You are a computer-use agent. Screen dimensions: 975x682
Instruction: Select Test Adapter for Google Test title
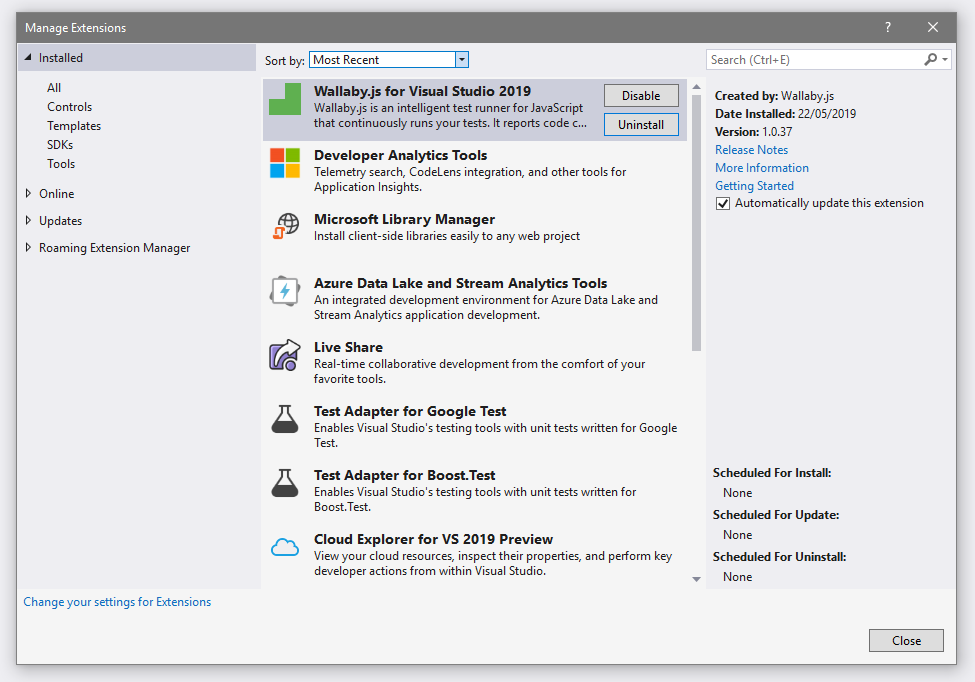(410, 412)
